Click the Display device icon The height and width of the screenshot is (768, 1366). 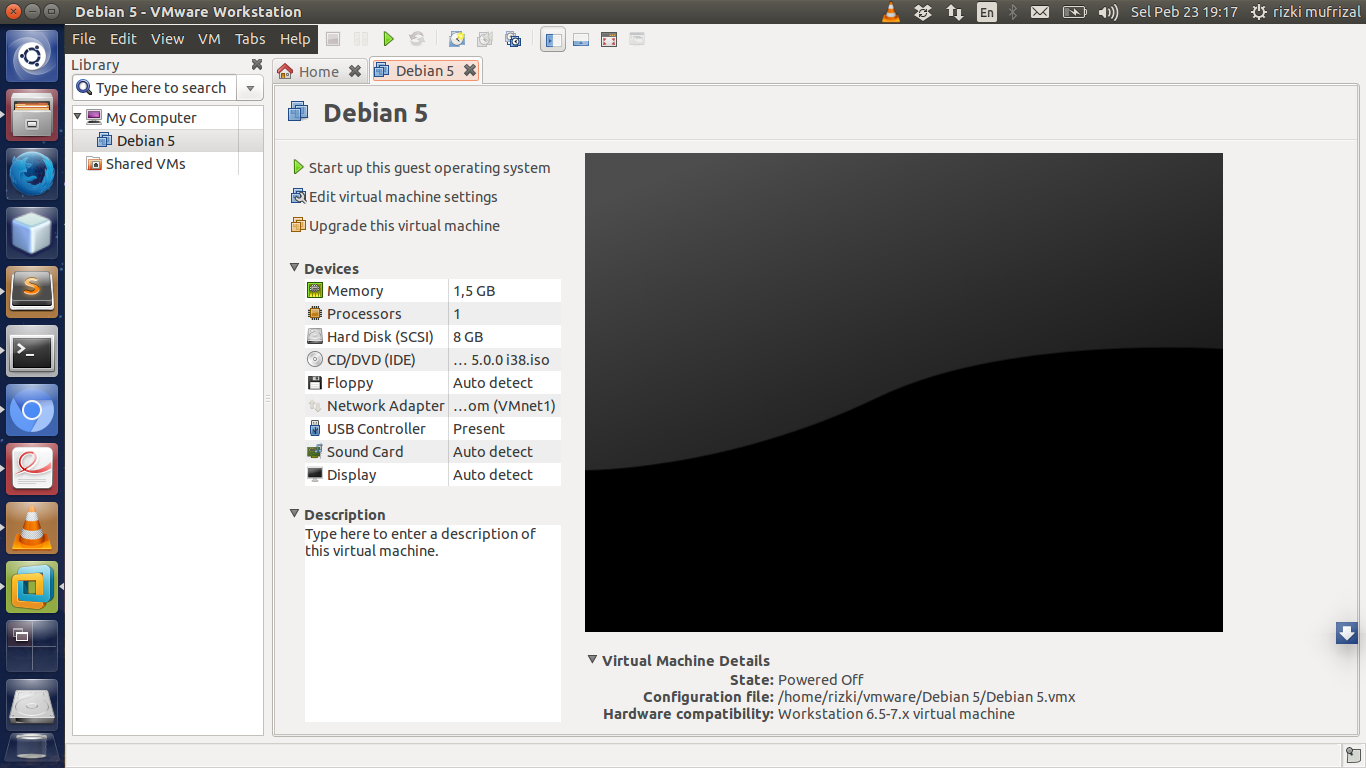[x=315, y=475]
